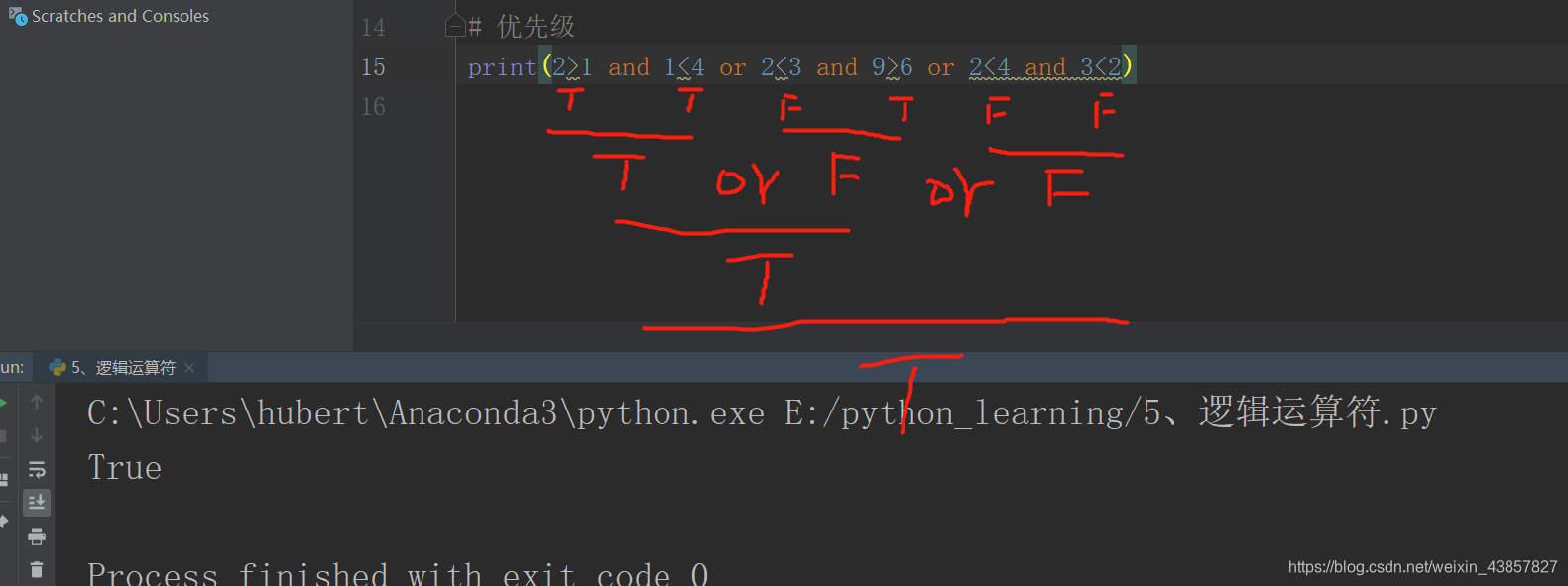1568x586 pixels.
Task: Click 'C:\Users\hubert\Anaconda3\python.exe' in console
Action: [x=425, y=412]
